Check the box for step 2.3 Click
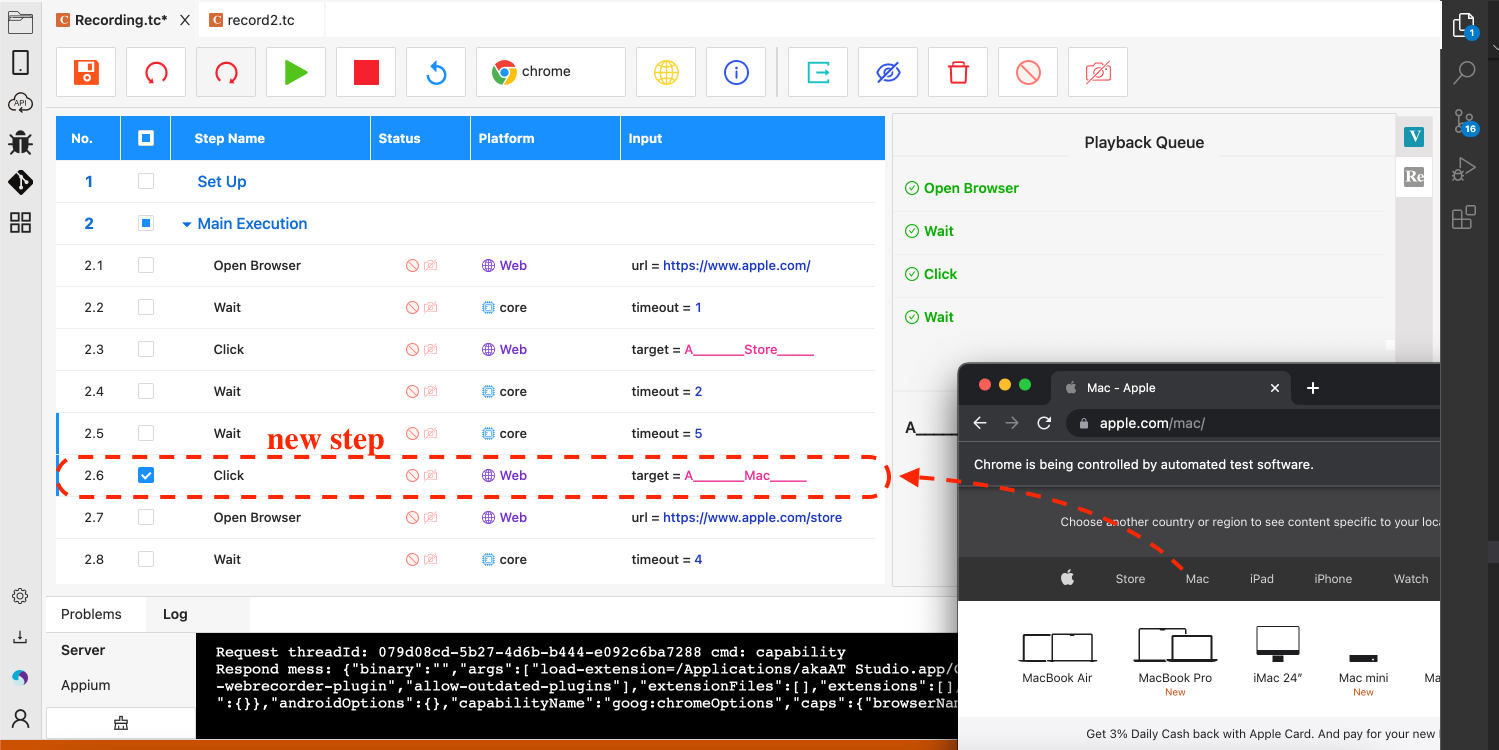Image resolution: width=1499 pixels, height=750 pixels. click(x=146, y=349)
